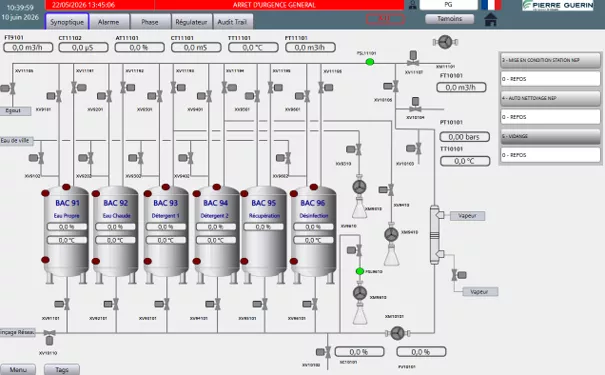
Task: Click valve XV11107 beside green flow switch
Action: [413, 58]
